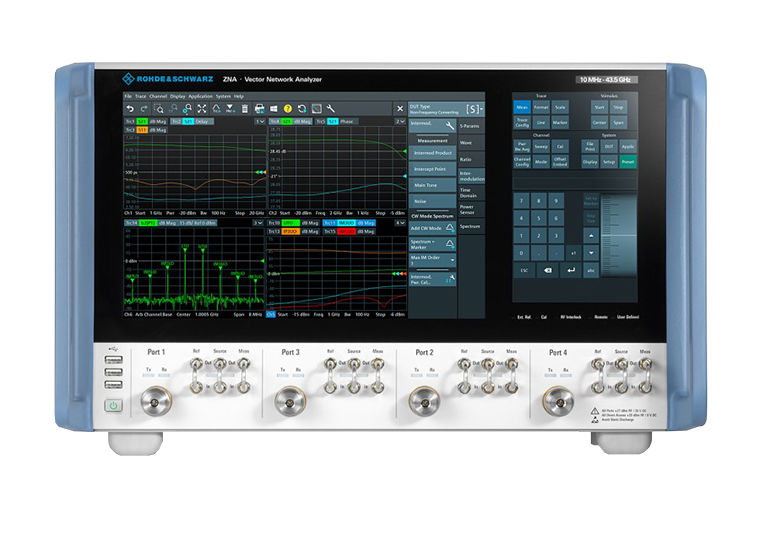760x550 pixels.
Task: Switch to the S-Params softtool tab
Action: coord(470,126)
